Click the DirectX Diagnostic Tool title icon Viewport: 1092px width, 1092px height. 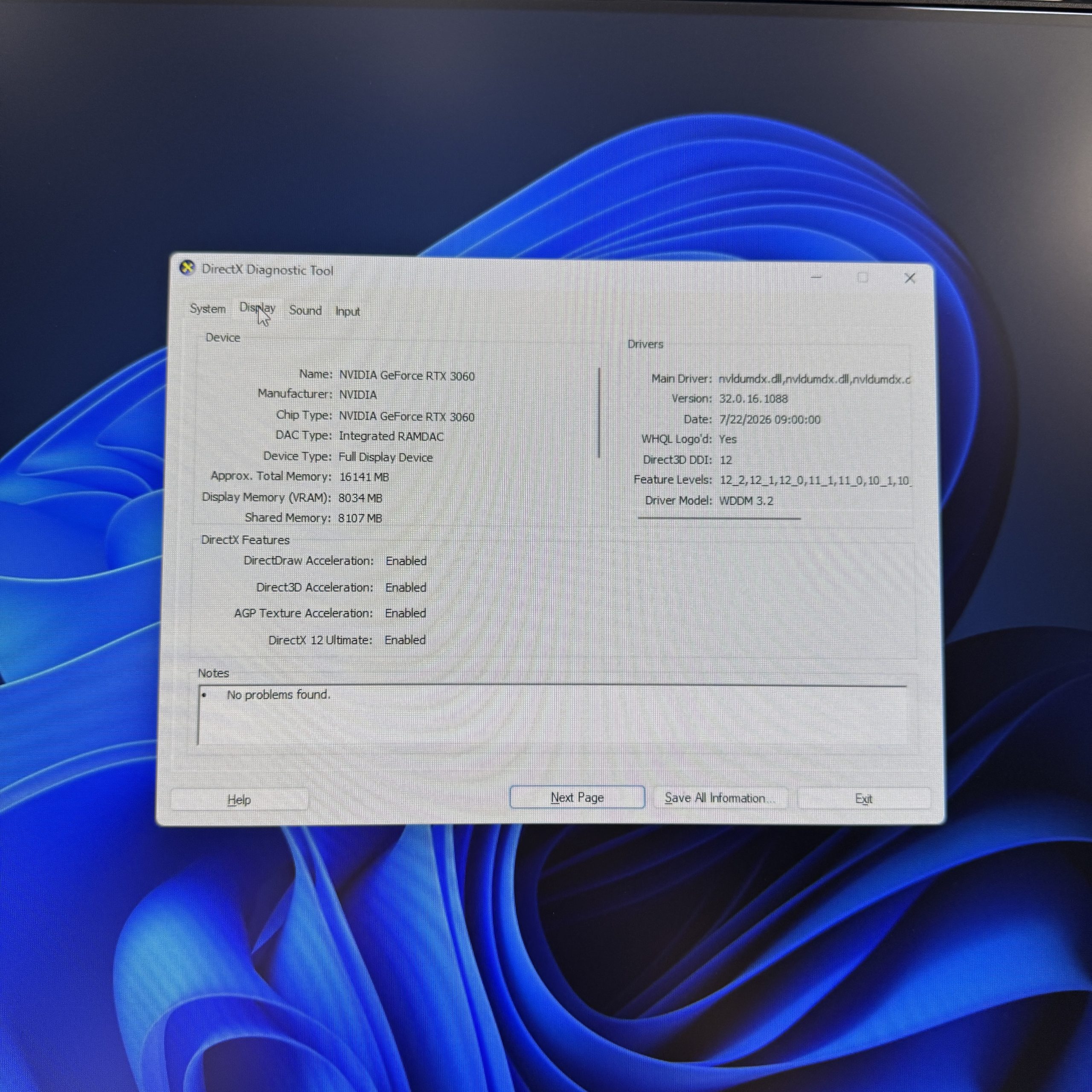187,268
